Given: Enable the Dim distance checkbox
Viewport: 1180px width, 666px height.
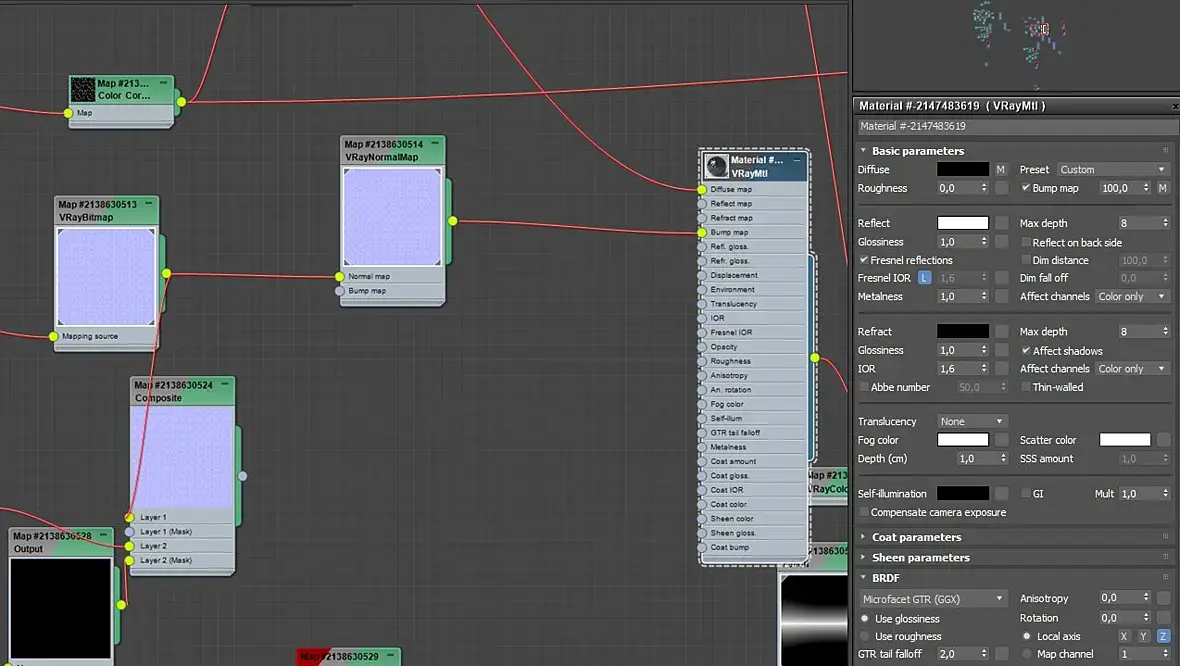Looking at the screenshot, I should [x=1026, y=260].
